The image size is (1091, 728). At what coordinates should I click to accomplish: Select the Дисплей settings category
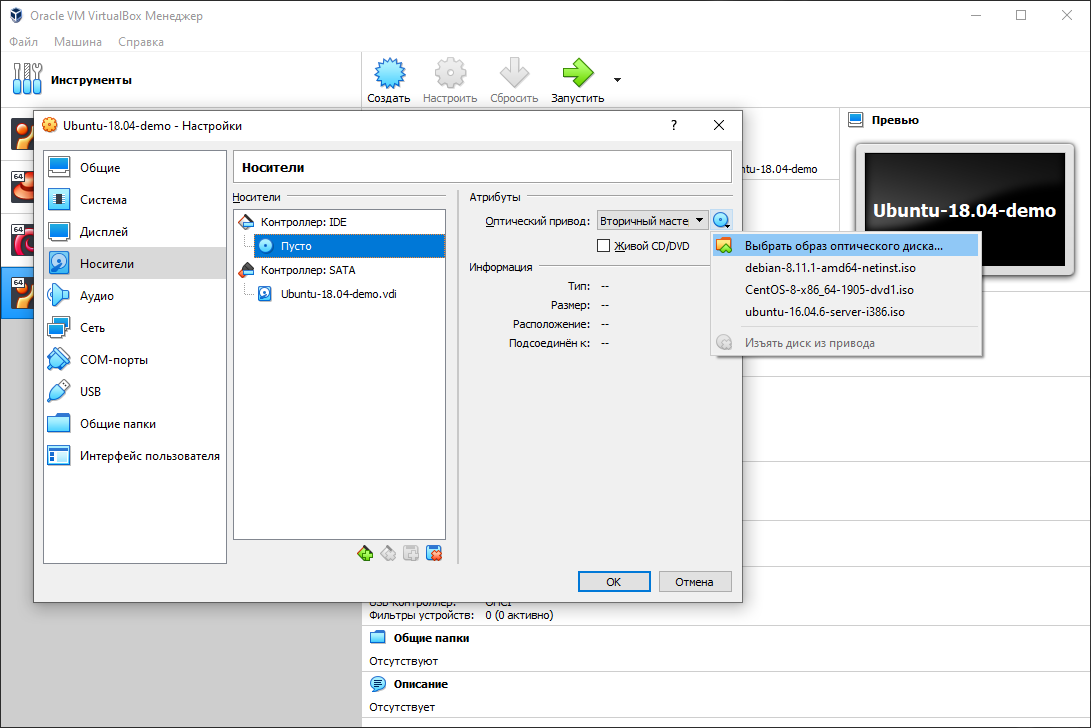pyautogui.click(x=135, y=232)
